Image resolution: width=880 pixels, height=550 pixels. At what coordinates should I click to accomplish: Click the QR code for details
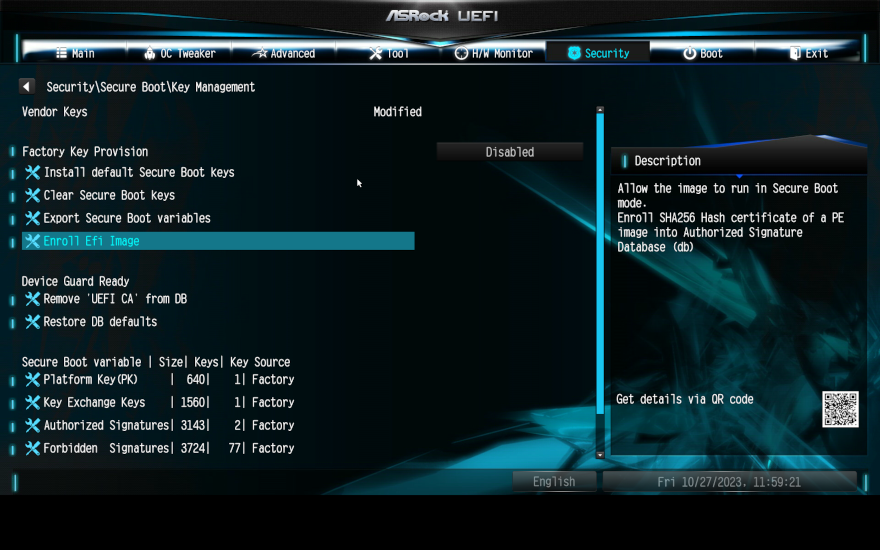coord(840,409)
